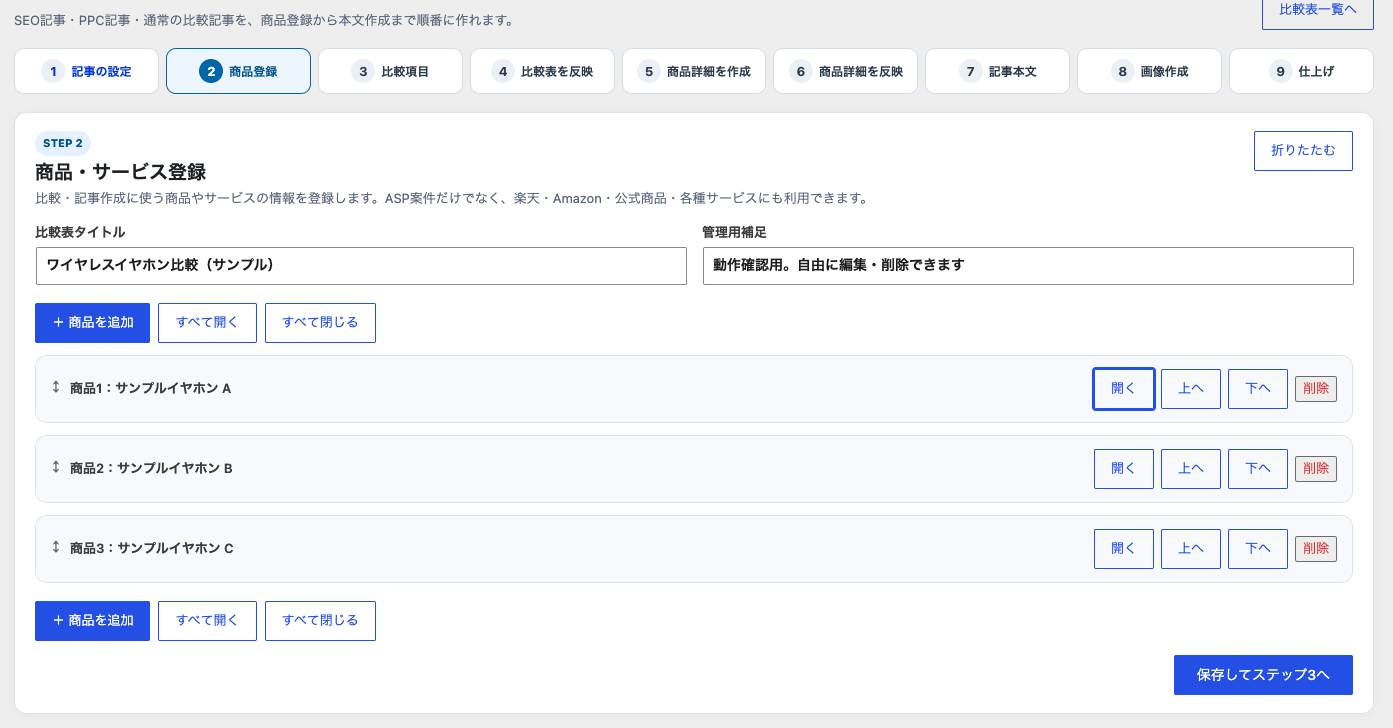Viewport: 1393px width, 728px height.
Task: Open step 3 比較項目
Action: click(390, 71)
